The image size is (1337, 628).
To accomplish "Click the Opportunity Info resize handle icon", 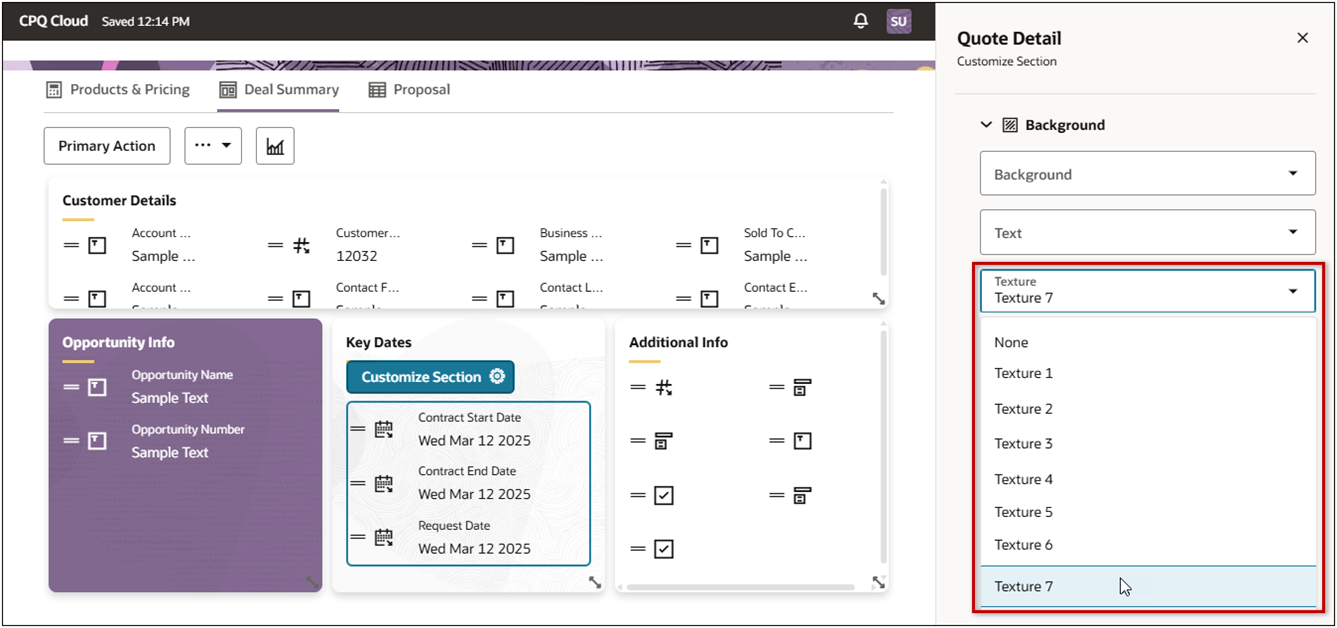I will pyautogui.click(x=311, y=582).
